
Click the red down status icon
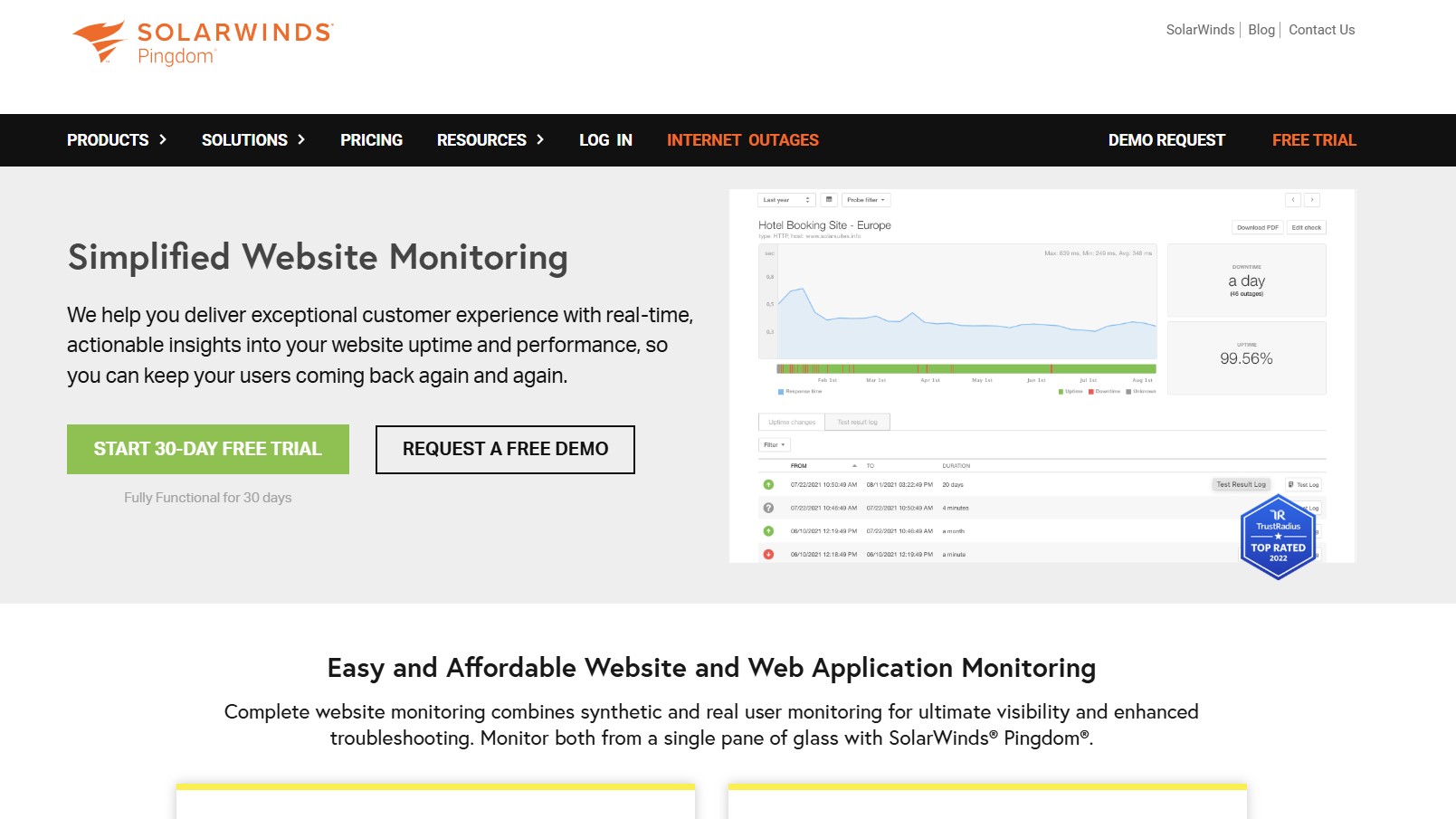point(768,554)
